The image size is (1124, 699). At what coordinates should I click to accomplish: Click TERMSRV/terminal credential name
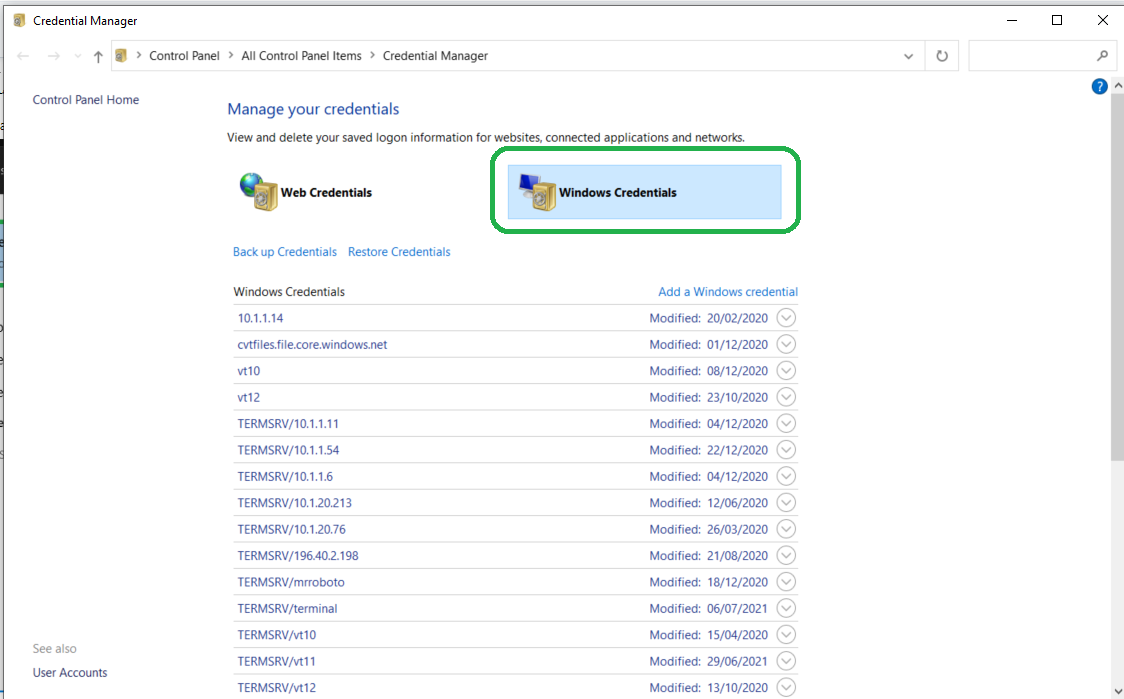click(x=287, y=609)
